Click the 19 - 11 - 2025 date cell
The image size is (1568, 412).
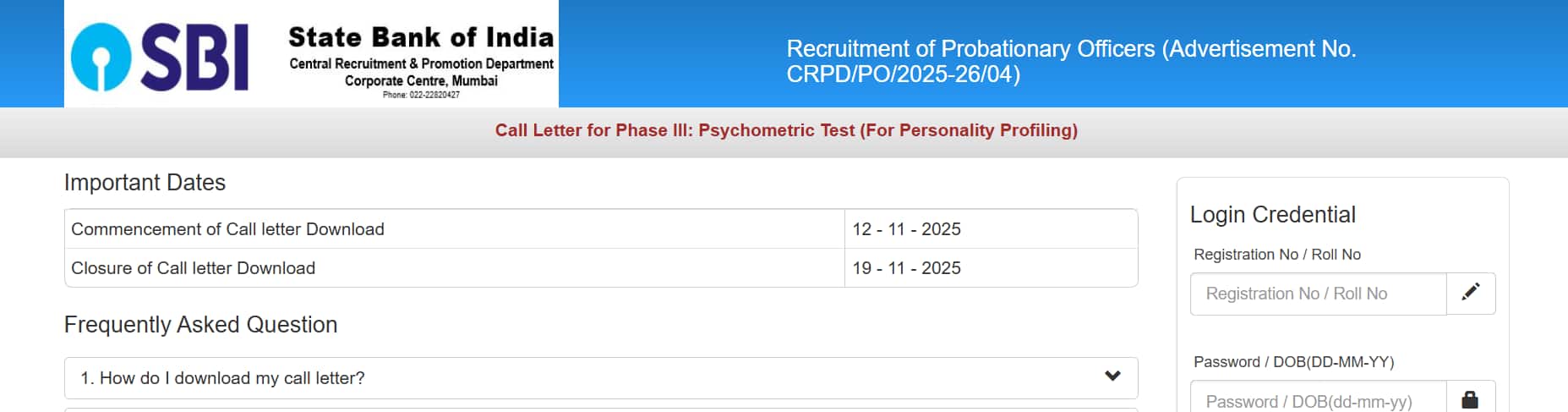point(906,268)
